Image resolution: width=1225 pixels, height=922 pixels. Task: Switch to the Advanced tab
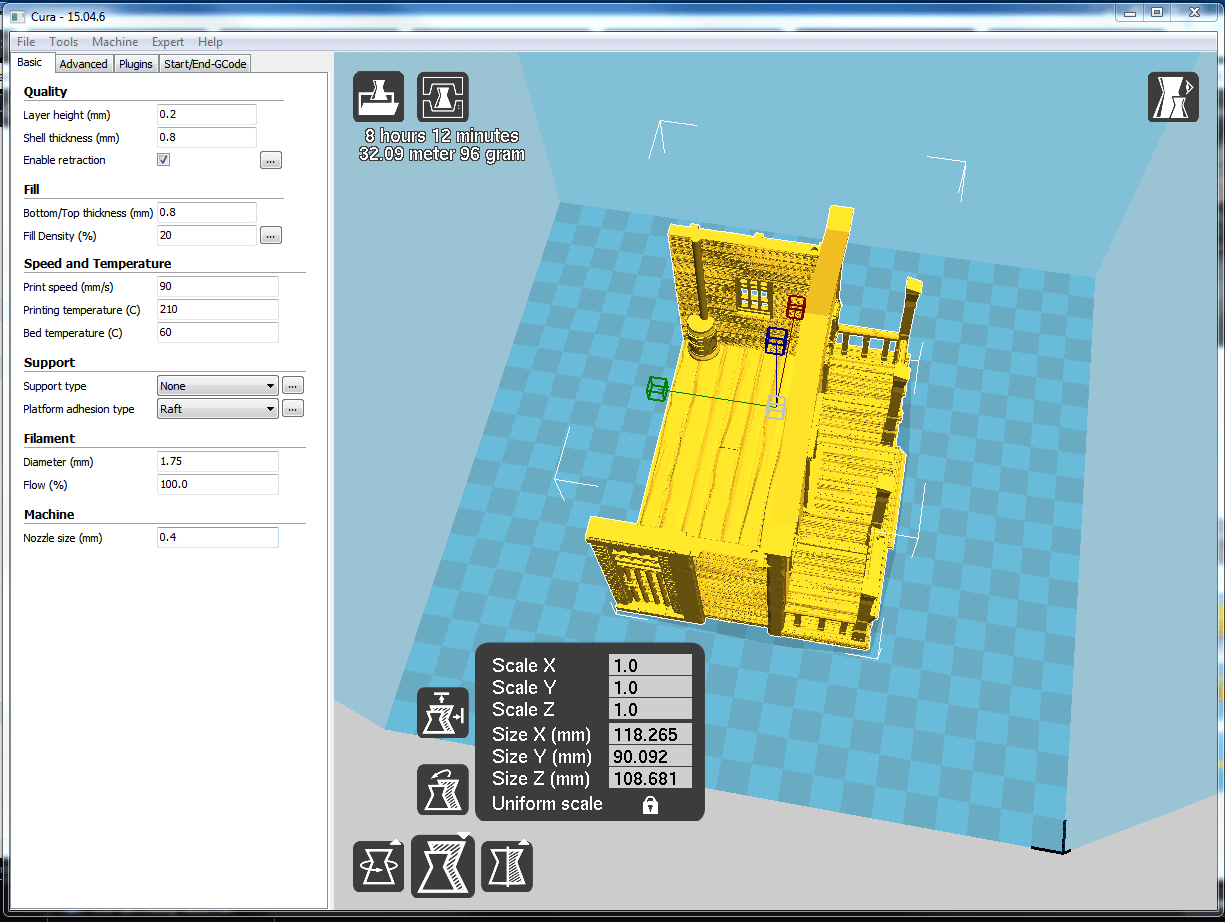84,63
